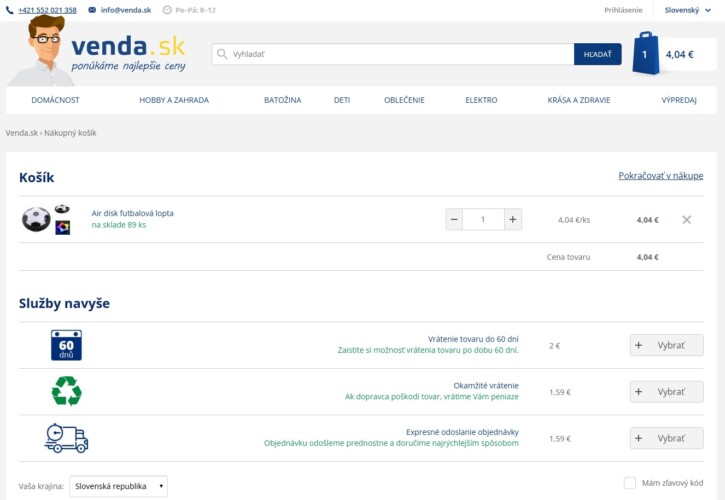
Task: Open the Domácnosť menu
Action: [x=55, y=100]
